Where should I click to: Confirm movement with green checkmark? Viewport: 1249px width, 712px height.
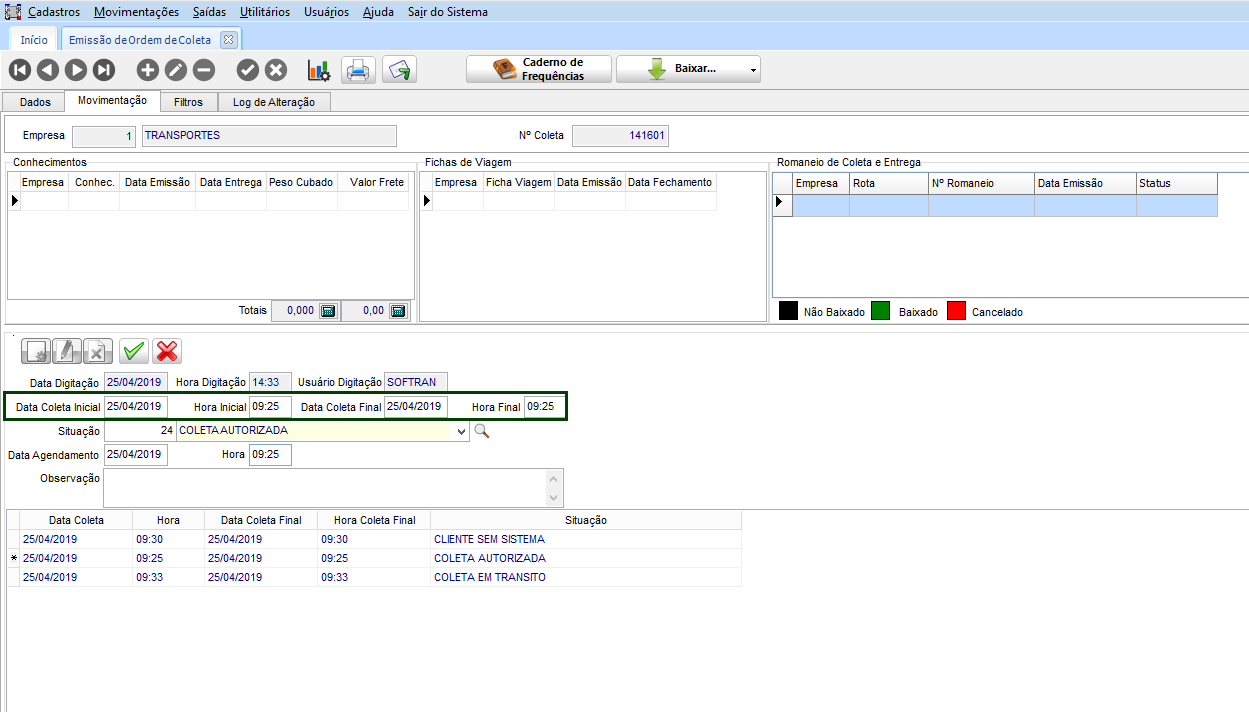[133, 351]
